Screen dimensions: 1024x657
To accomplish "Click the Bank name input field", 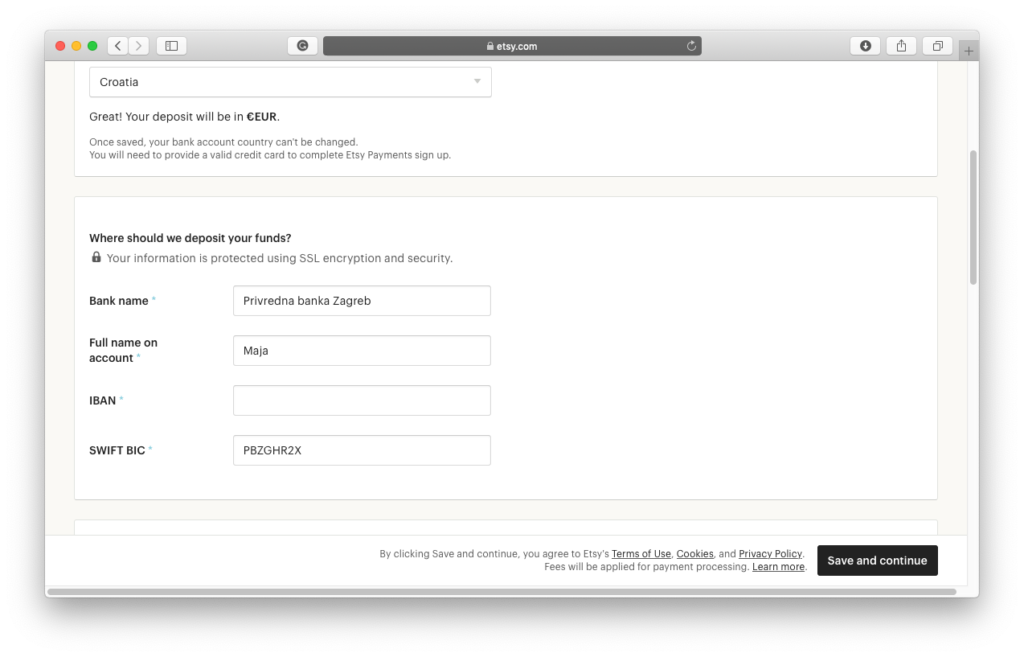I will [x=361, y=301].
